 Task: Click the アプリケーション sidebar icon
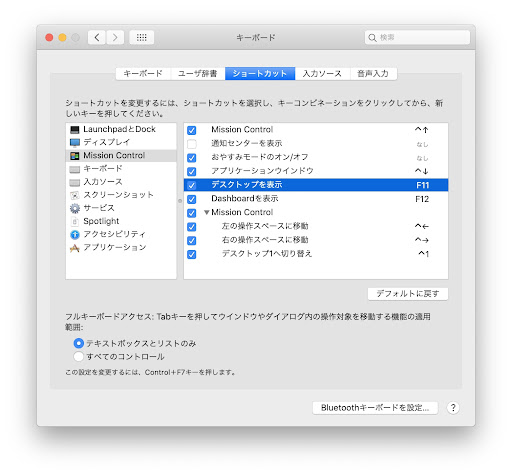tap(75, 248)
